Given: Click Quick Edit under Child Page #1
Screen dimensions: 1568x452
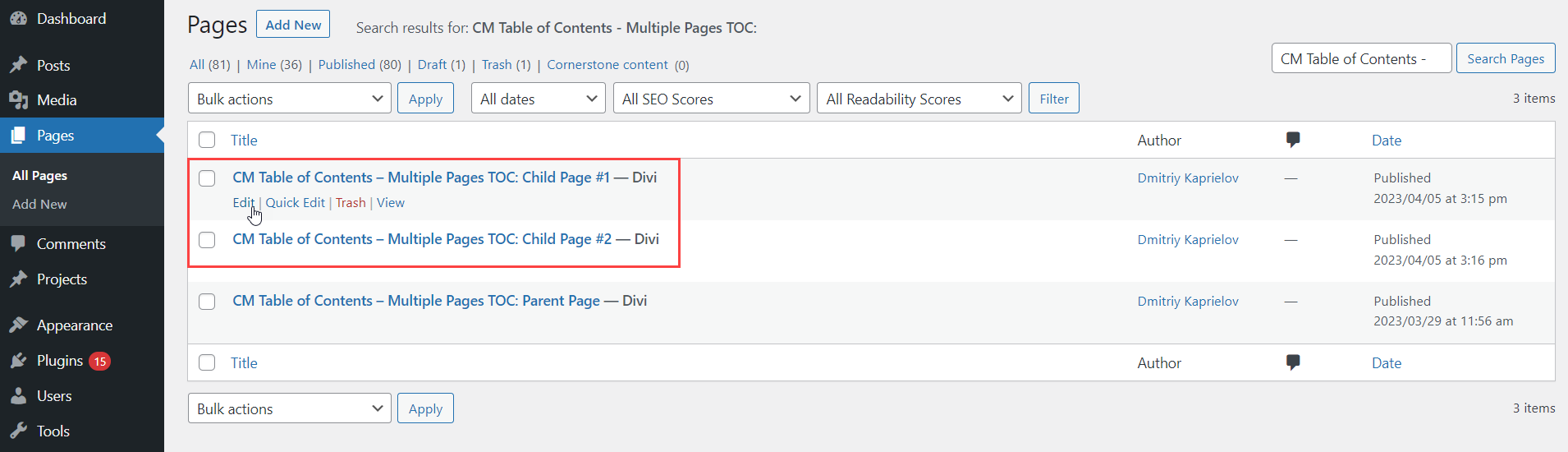Looking at the screenshot, I should coord(296,202).
